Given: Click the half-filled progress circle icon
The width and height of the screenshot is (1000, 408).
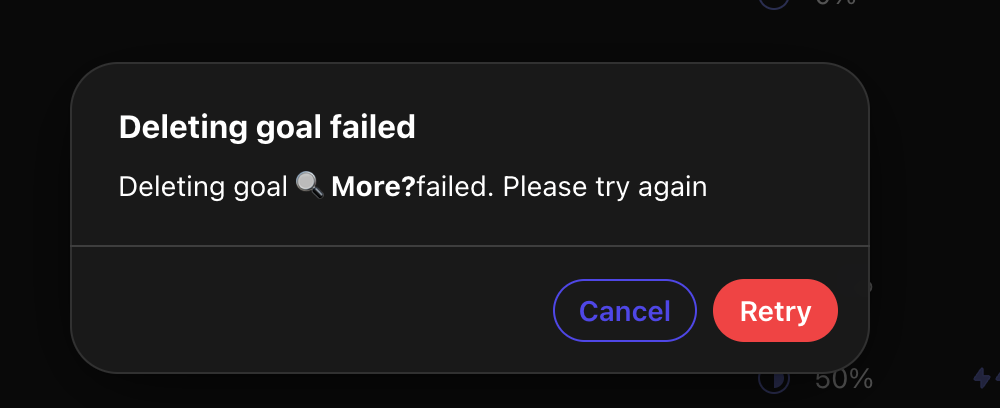Looking at the screenshot, I should tap(774, 381).
